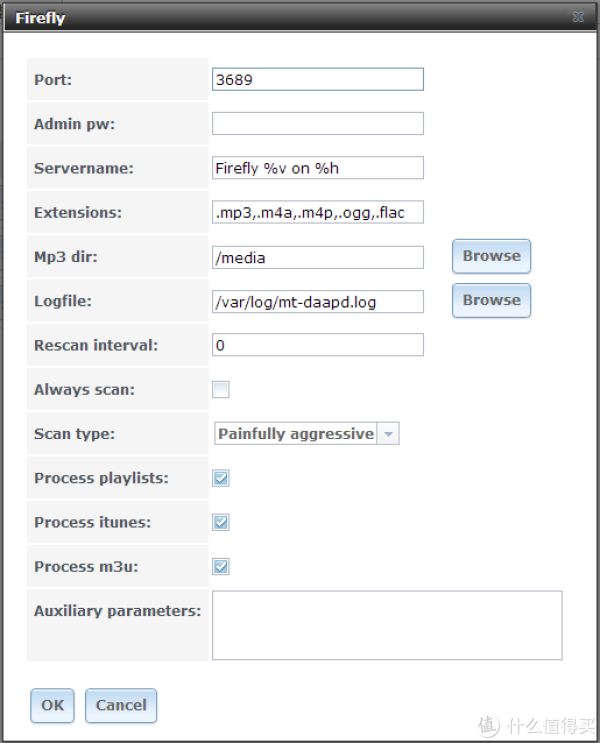Viewport: 600px width, 743px height.
Task: Browse for the Logfile location
Action: (491, 300)
